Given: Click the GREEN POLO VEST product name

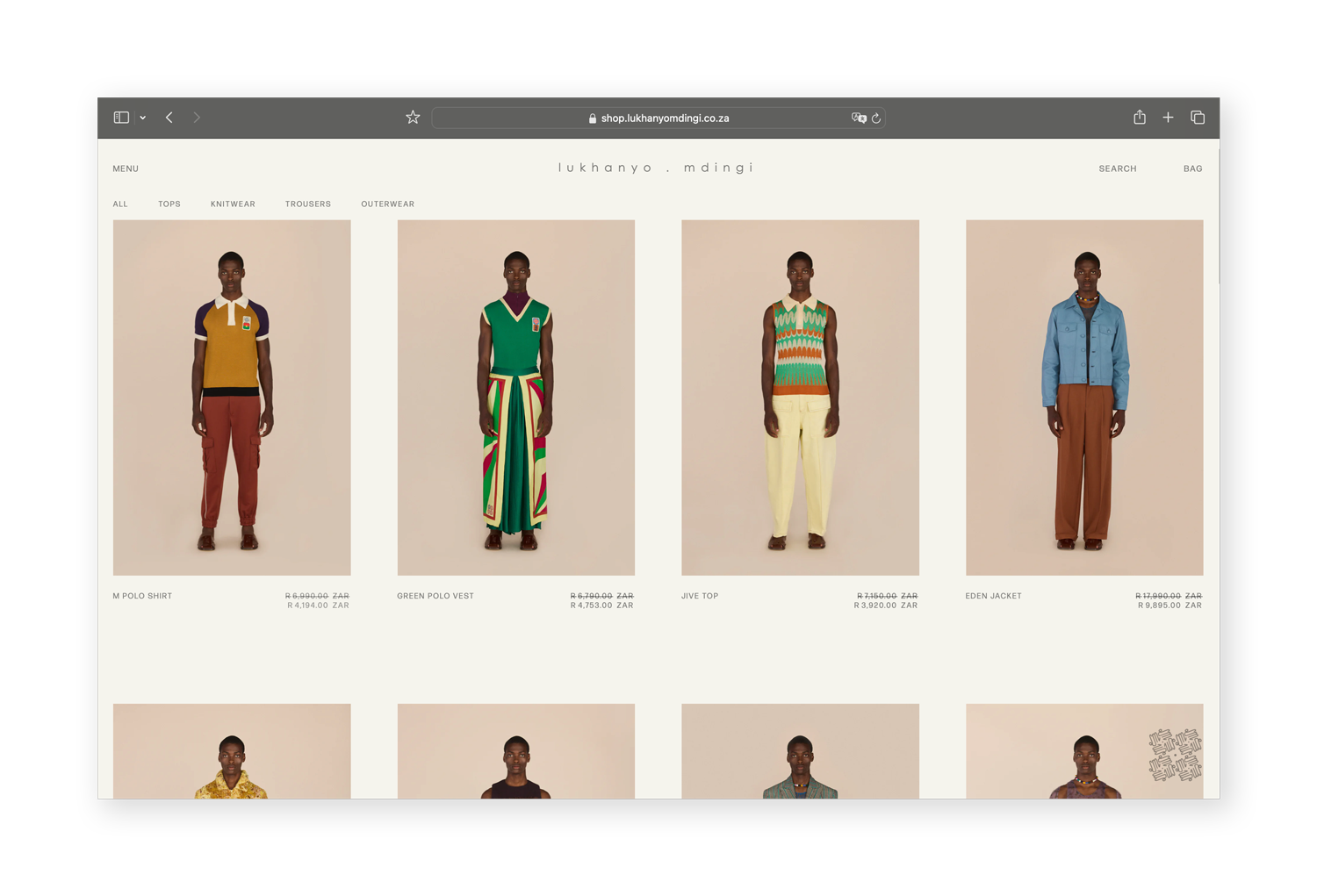Looking at the screenshot, I should click(x=435, y=596).
